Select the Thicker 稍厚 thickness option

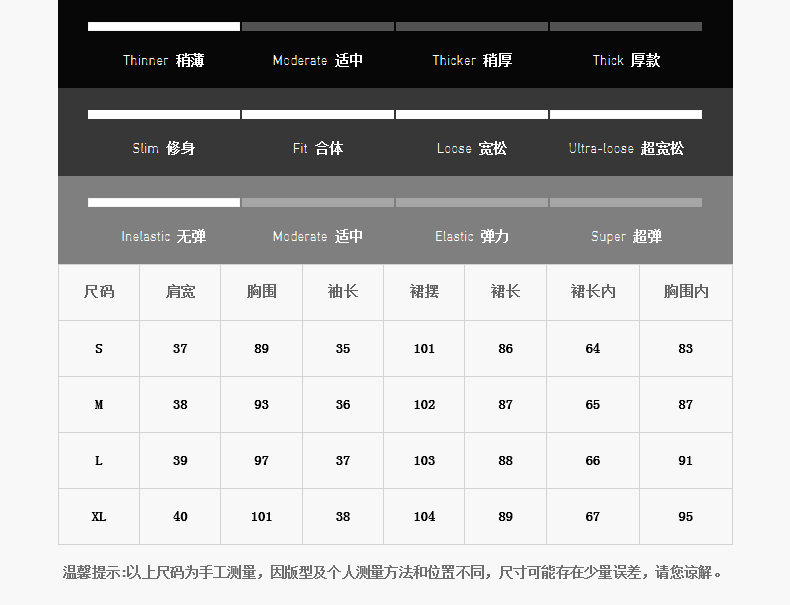point(472,61)
